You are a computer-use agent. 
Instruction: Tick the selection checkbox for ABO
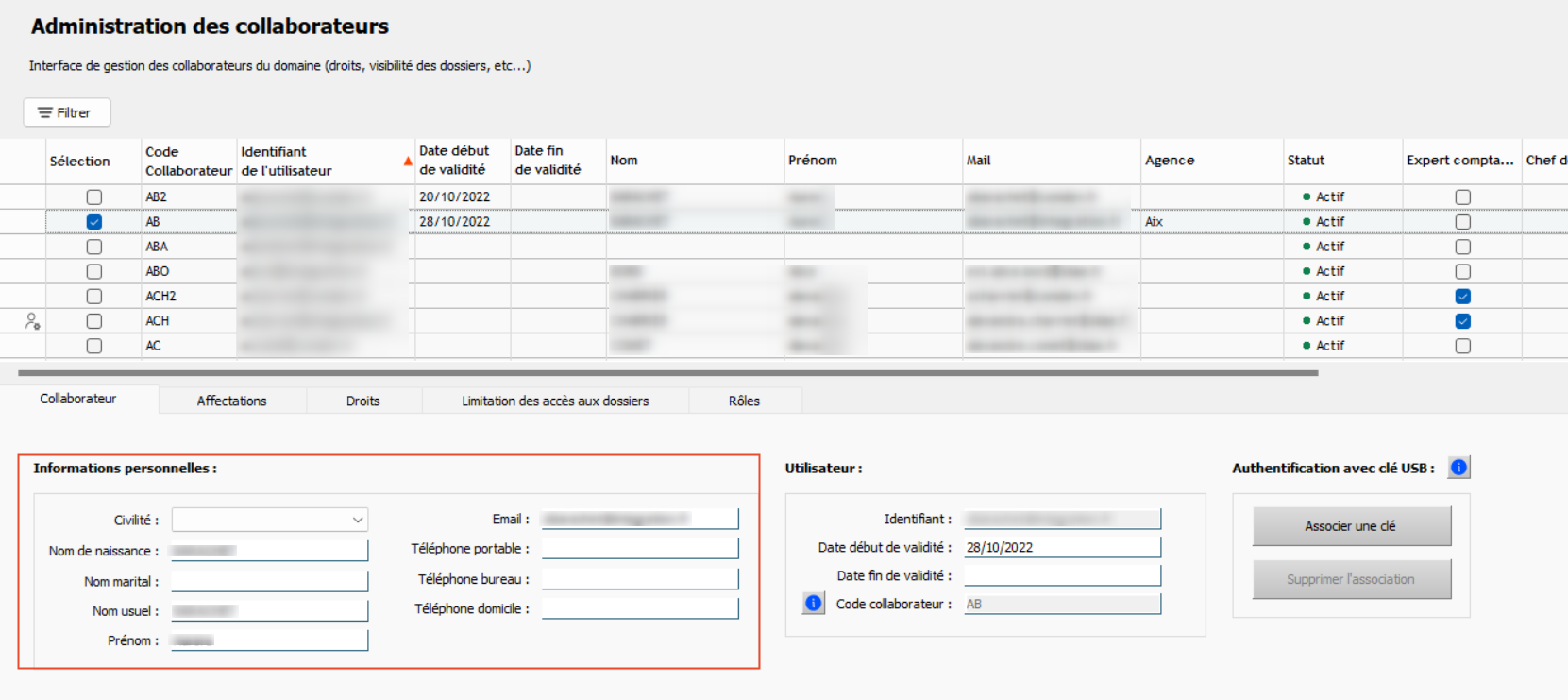coord(94,272)
